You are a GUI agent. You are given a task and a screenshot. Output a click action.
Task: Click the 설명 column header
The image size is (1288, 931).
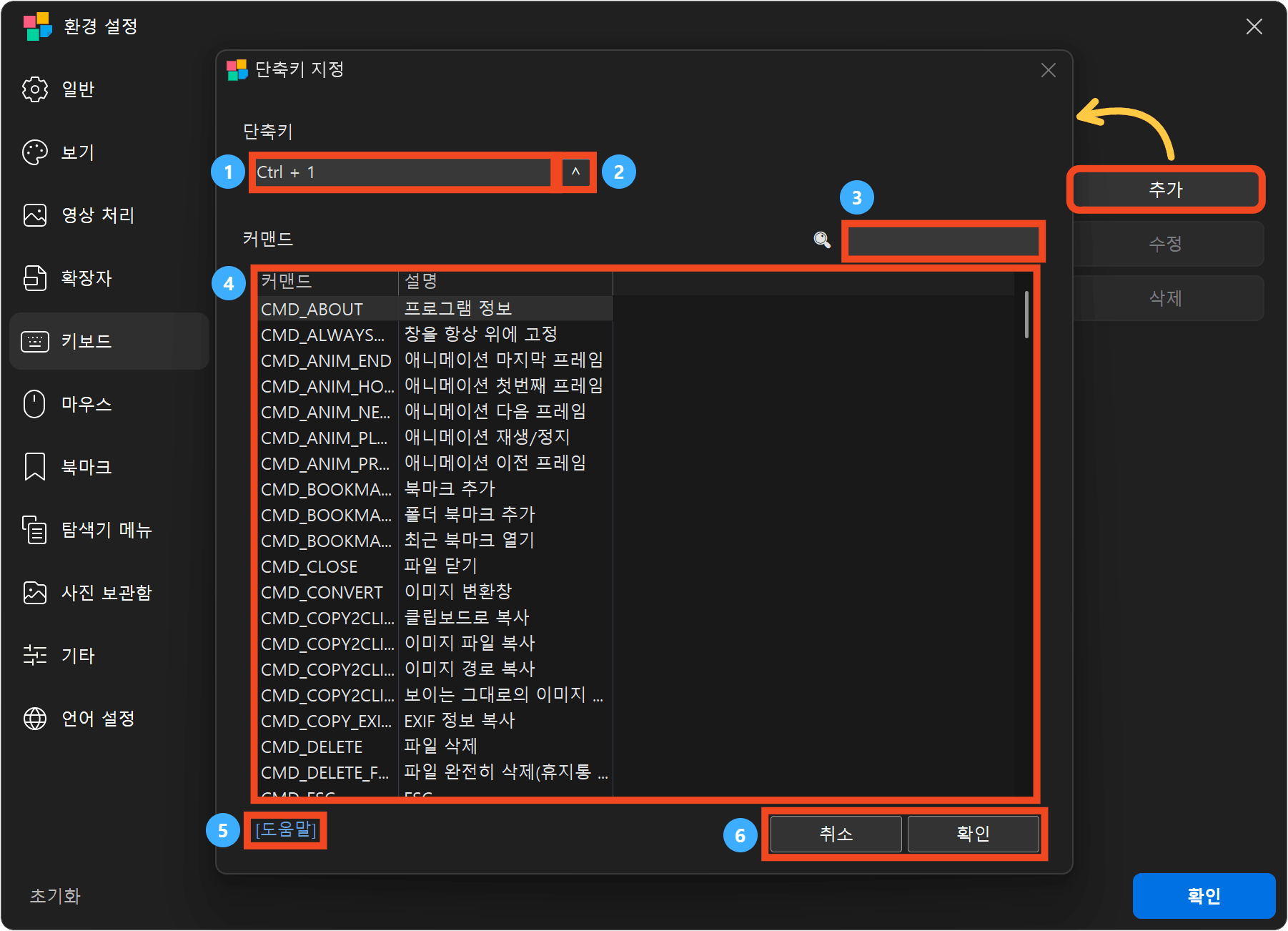point(505,282)
